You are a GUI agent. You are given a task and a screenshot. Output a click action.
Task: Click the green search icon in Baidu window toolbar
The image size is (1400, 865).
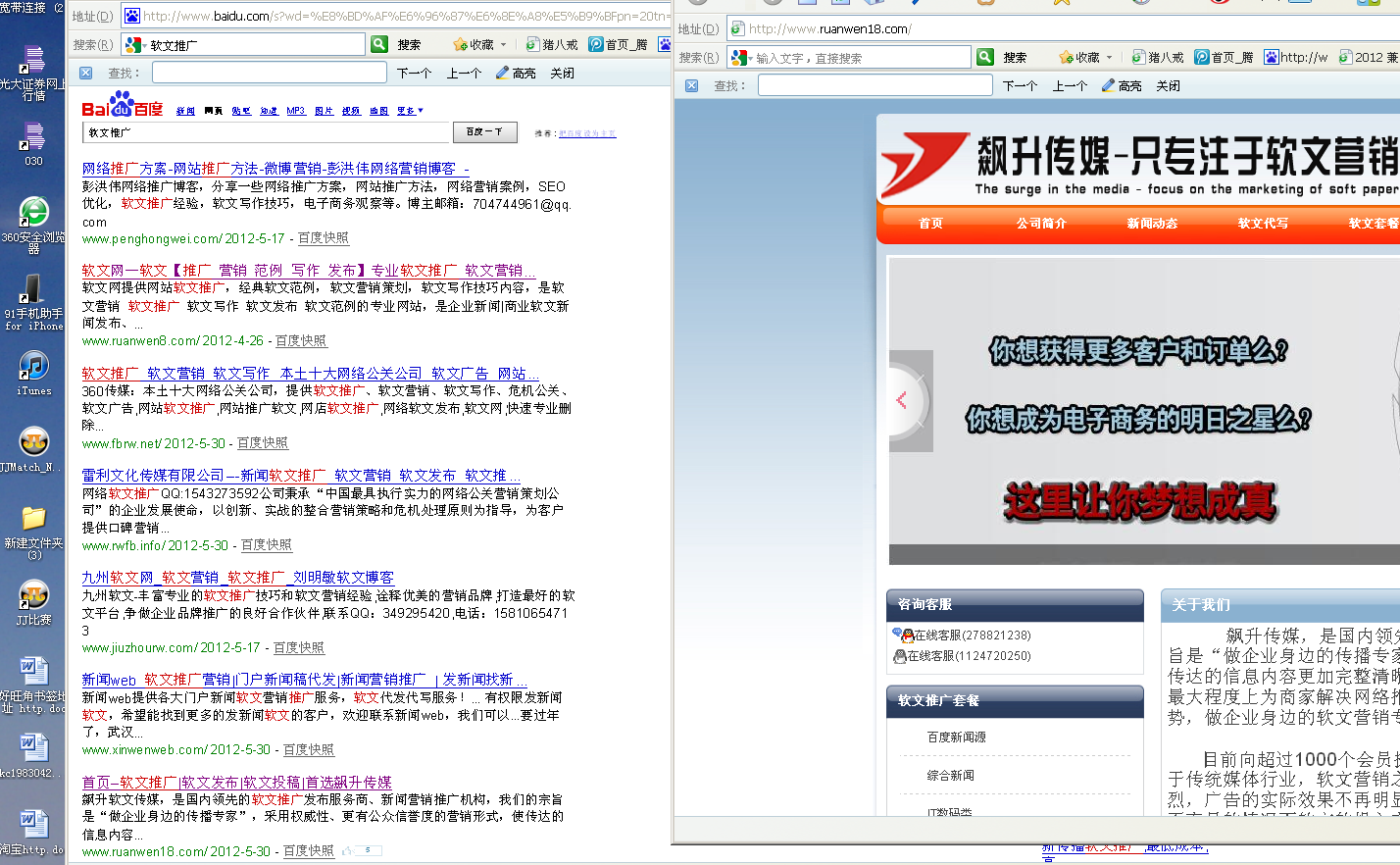coord(379,44)
